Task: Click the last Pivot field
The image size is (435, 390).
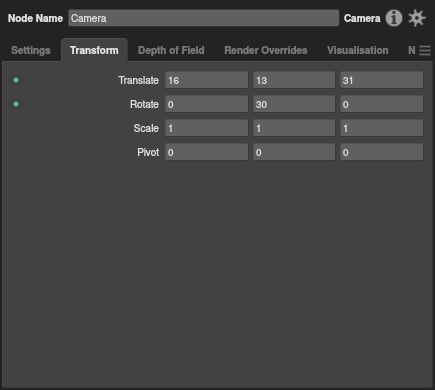Action: pos(382,152)
